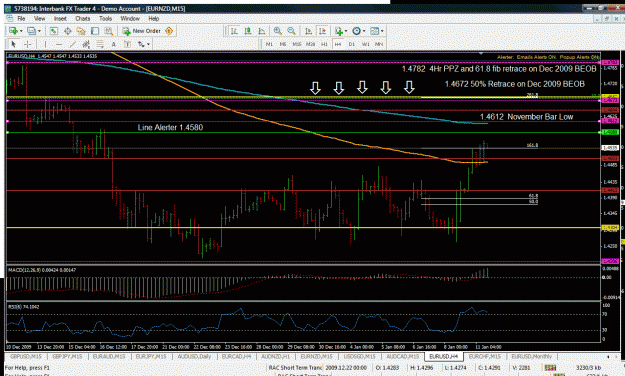
Task: Select the Cursor arrow tool
Action: tap(13, 44)
